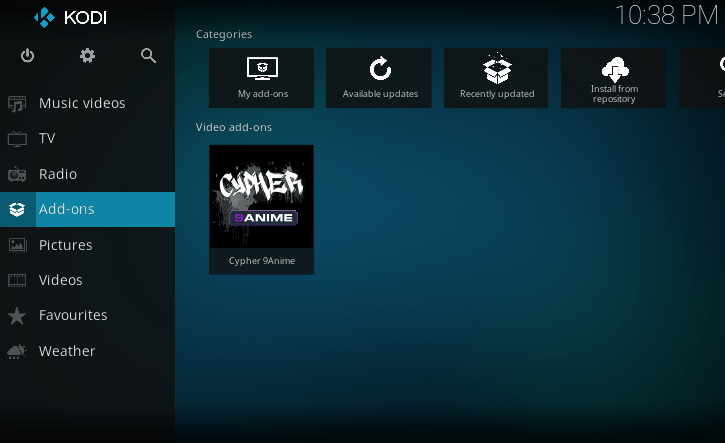Click the Weather cloud icon
The width and height of the screenshot is (725, 443).
tap(17, 351)
